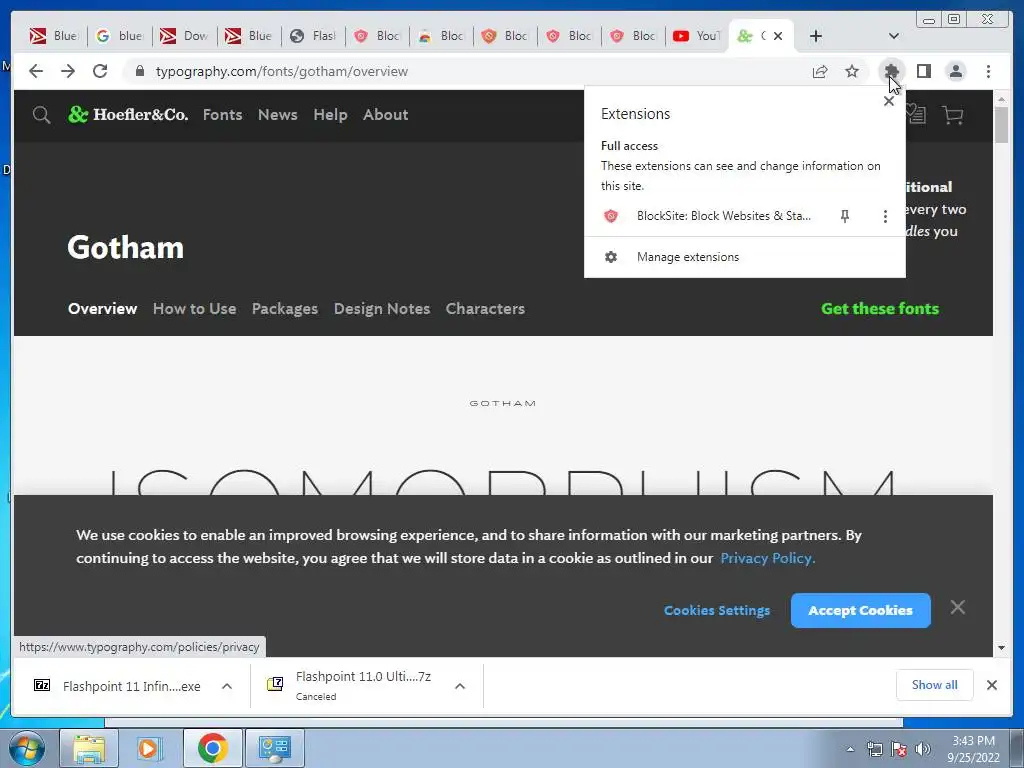This screenshot has width=1024, height=768.
Task: Dismiss the cookie banner
Action: tap(957, 607)
